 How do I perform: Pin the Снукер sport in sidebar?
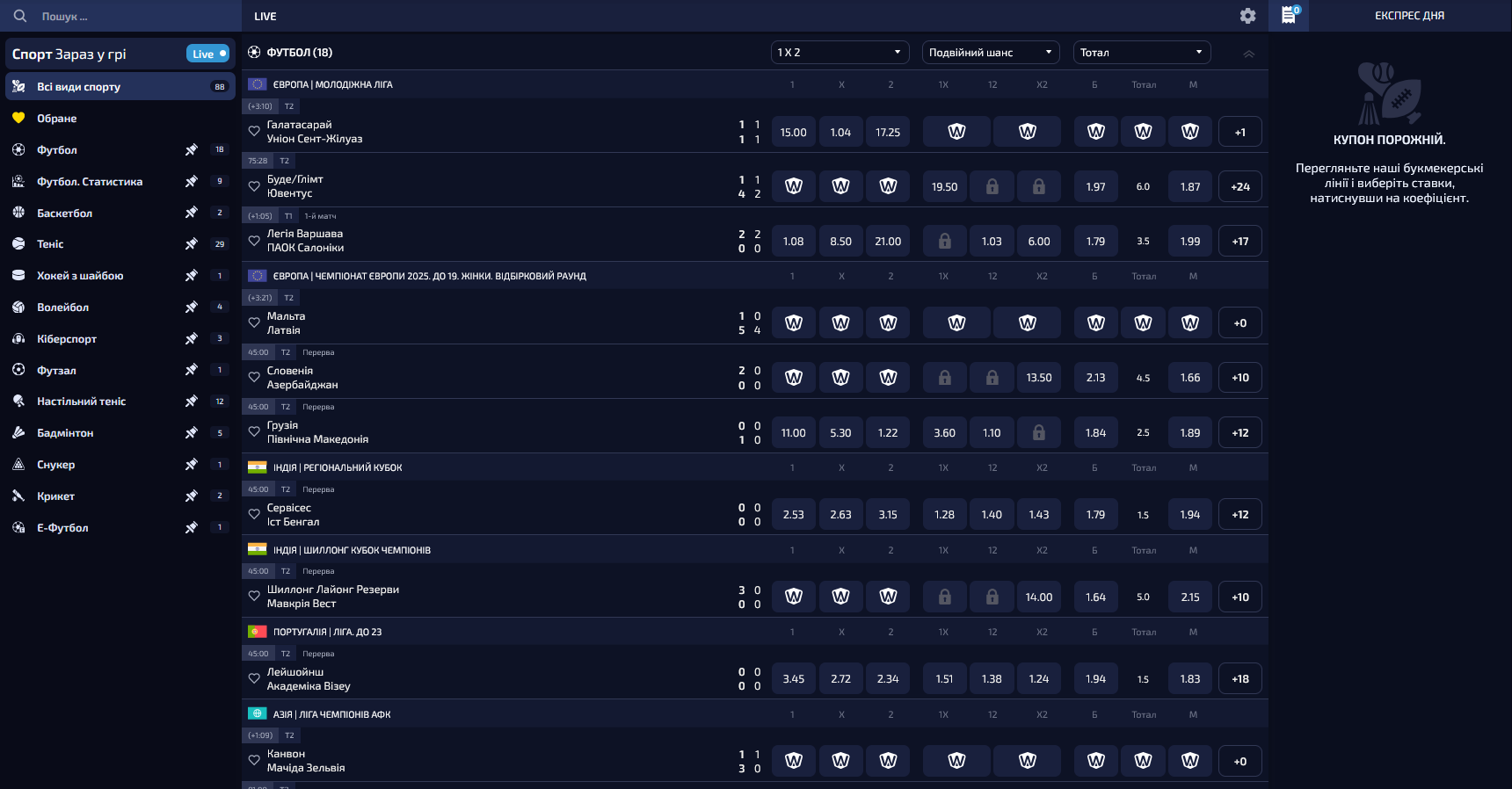pos(191,465)
